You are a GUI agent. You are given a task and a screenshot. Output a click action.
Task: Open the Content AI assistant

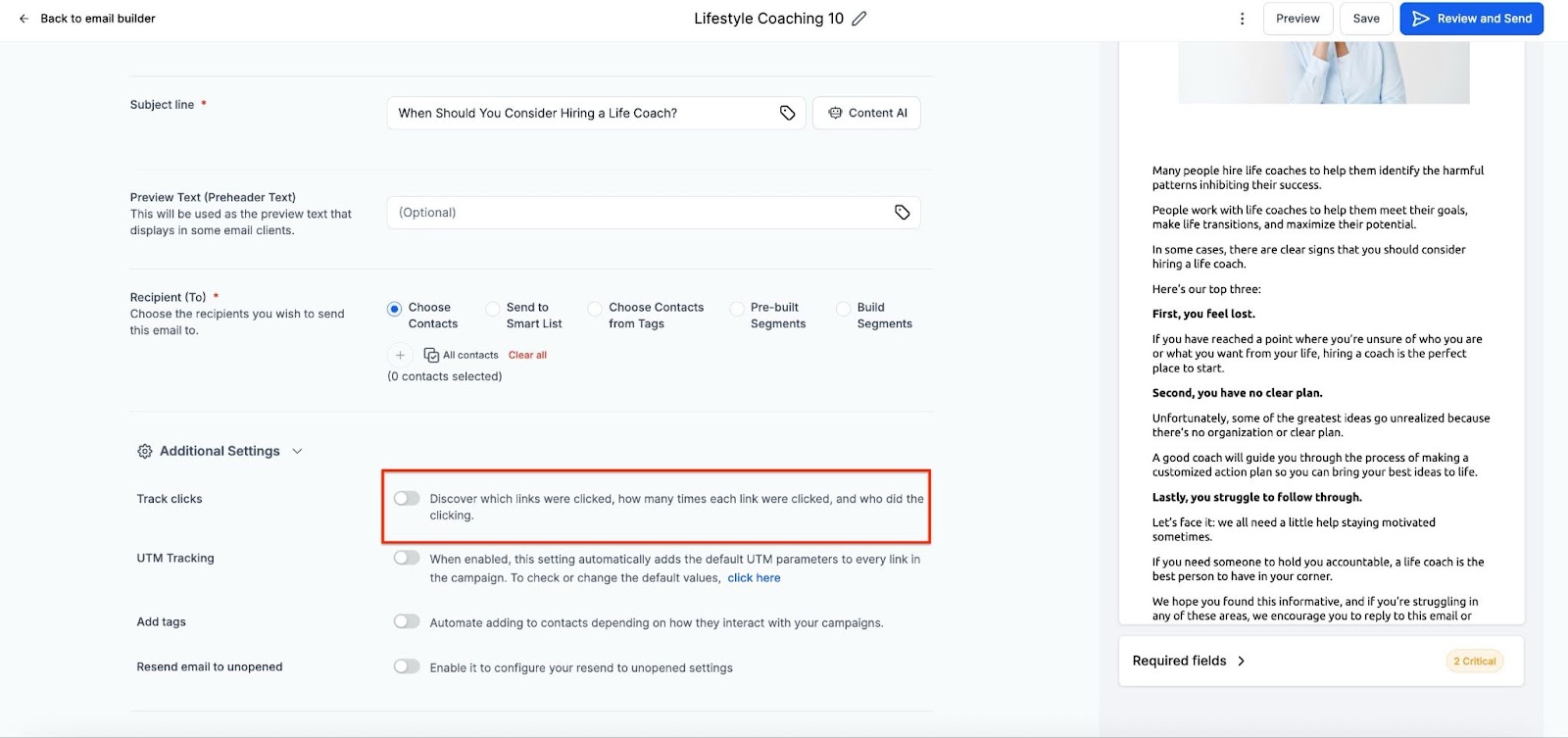pyautogui.click(x=866, y=113)
